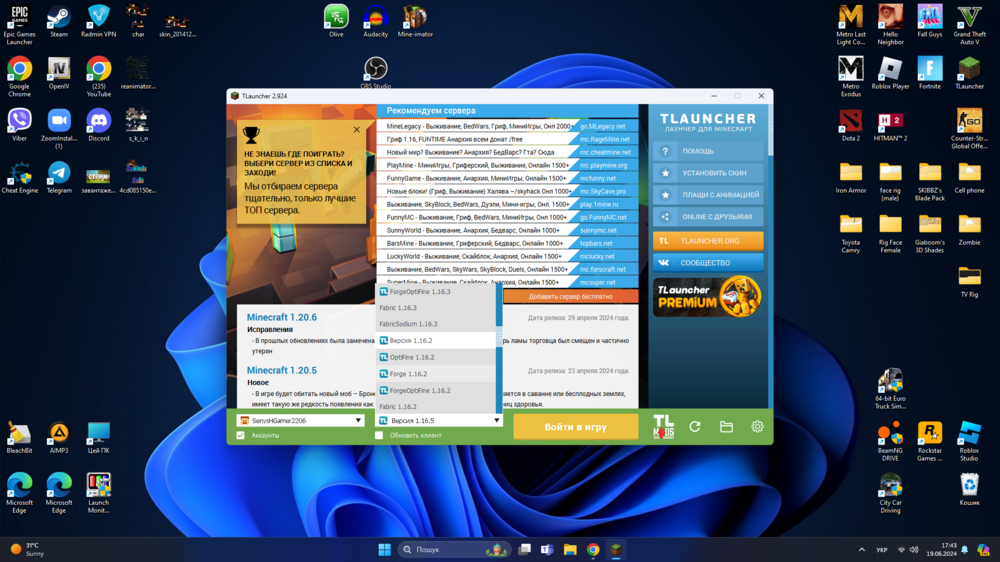
Task: Open the Помощь help button
Action: coord(708,151)
